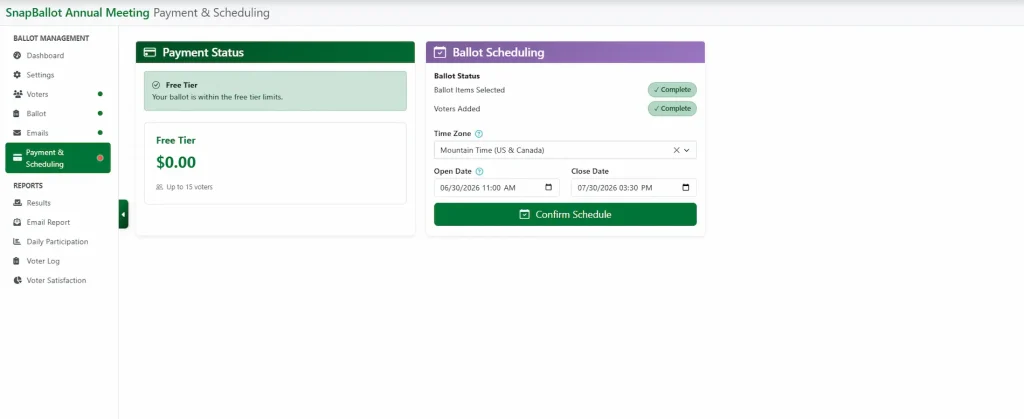Click the Open Date help icon
The height and width of the screenshot is (419, 1024).
(x=479, y=172)
